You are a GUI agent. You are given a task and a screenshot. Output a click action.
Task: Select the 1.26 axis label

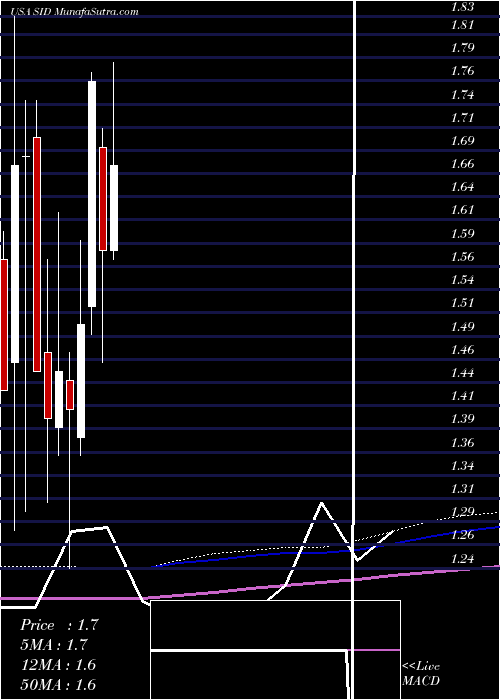463,535
